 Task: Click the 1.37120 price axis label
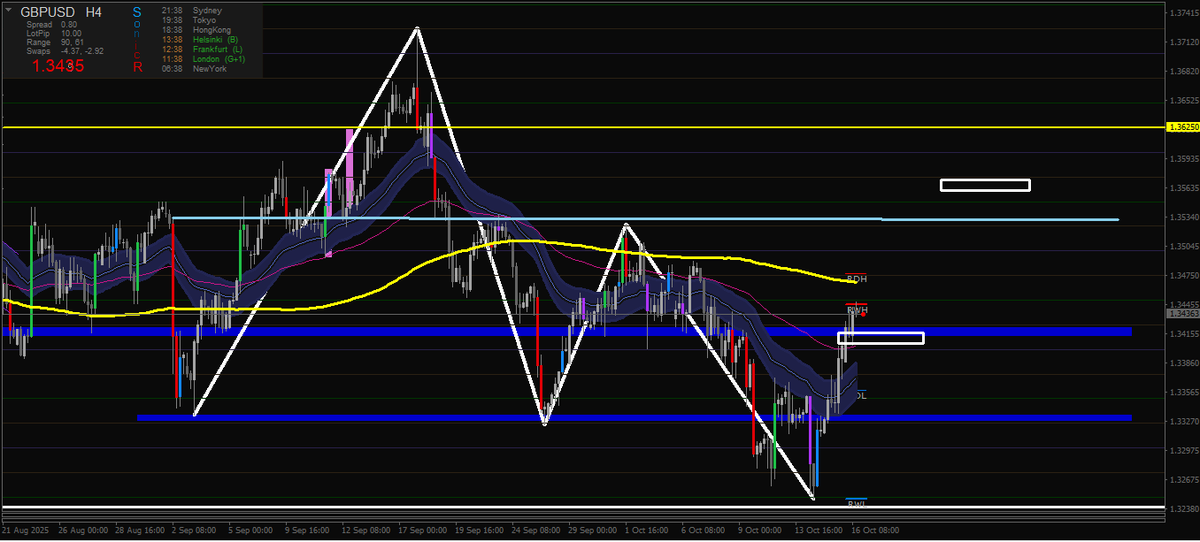pyautogui.click(x=1182, y=42)
